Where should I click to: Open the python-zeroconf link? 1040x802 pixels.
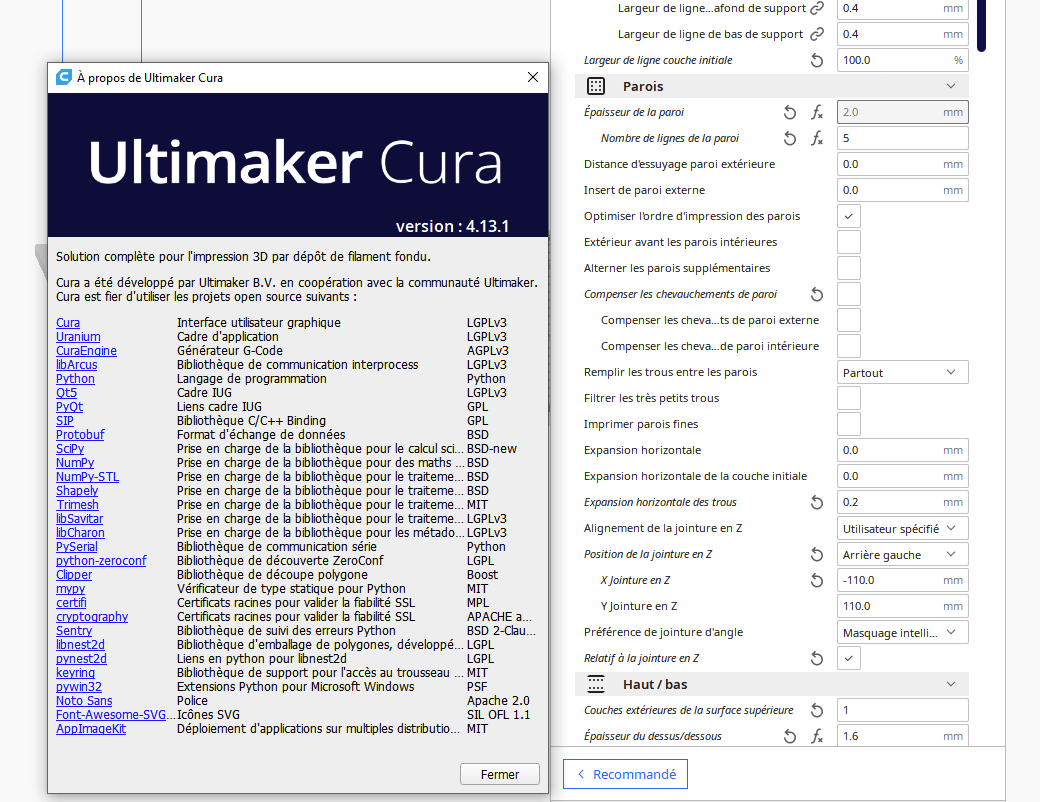(101, 561)
